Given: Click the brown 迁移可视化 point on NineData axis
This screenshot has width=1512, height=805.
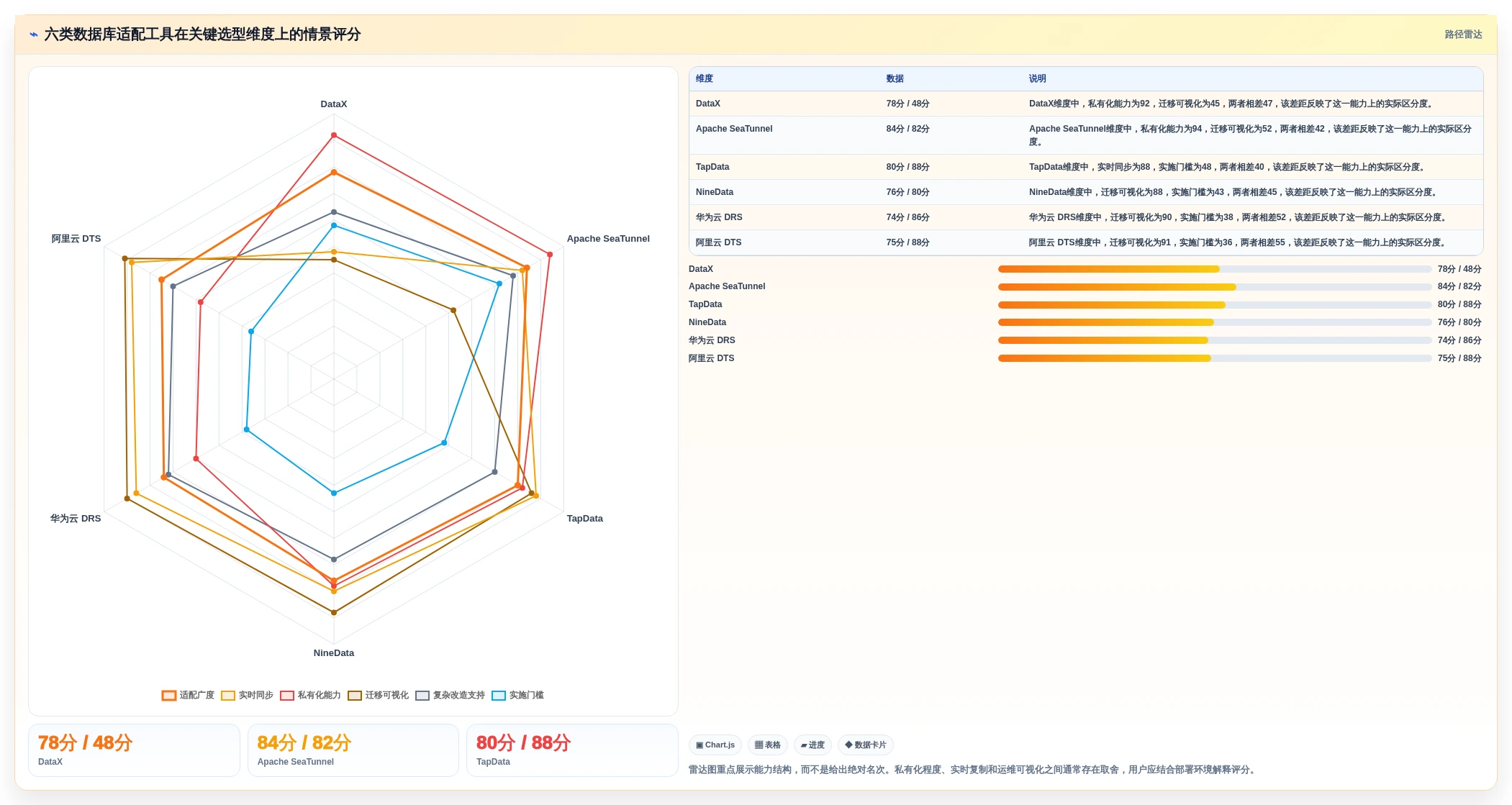Looking at the screenshot, I should 334,613.
